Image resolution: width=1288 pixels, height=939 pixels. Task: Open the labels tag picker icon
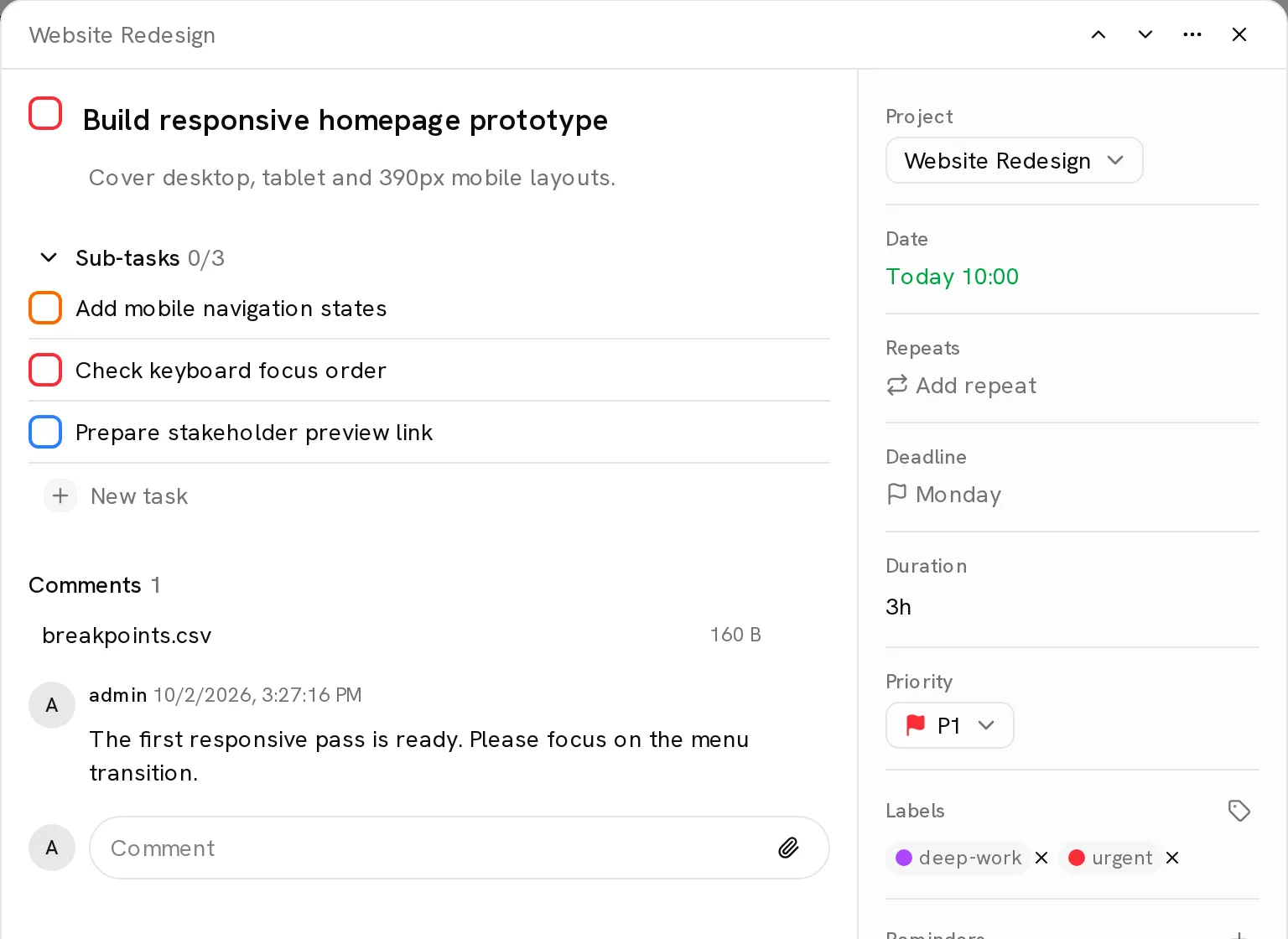point(1239,811)
